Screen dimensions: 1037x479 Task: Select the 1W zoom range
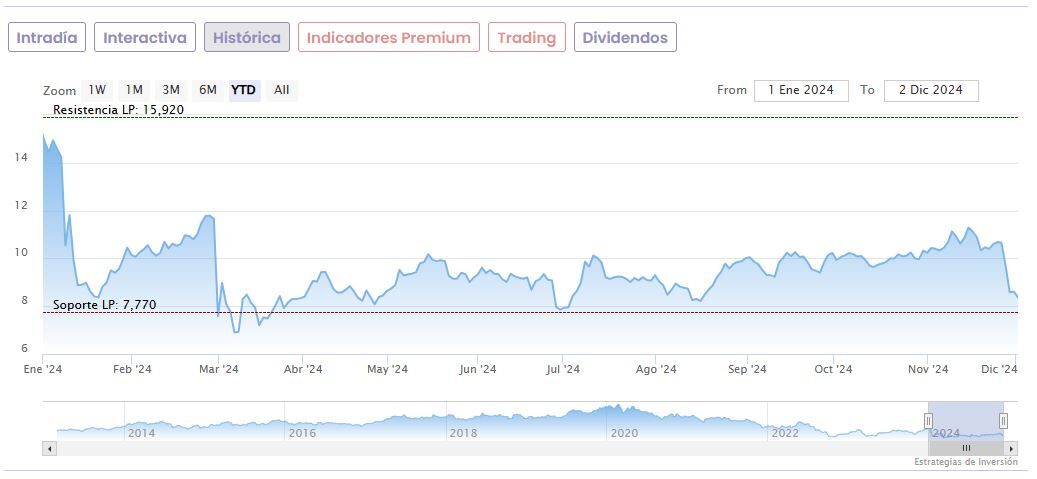point(97,90)
